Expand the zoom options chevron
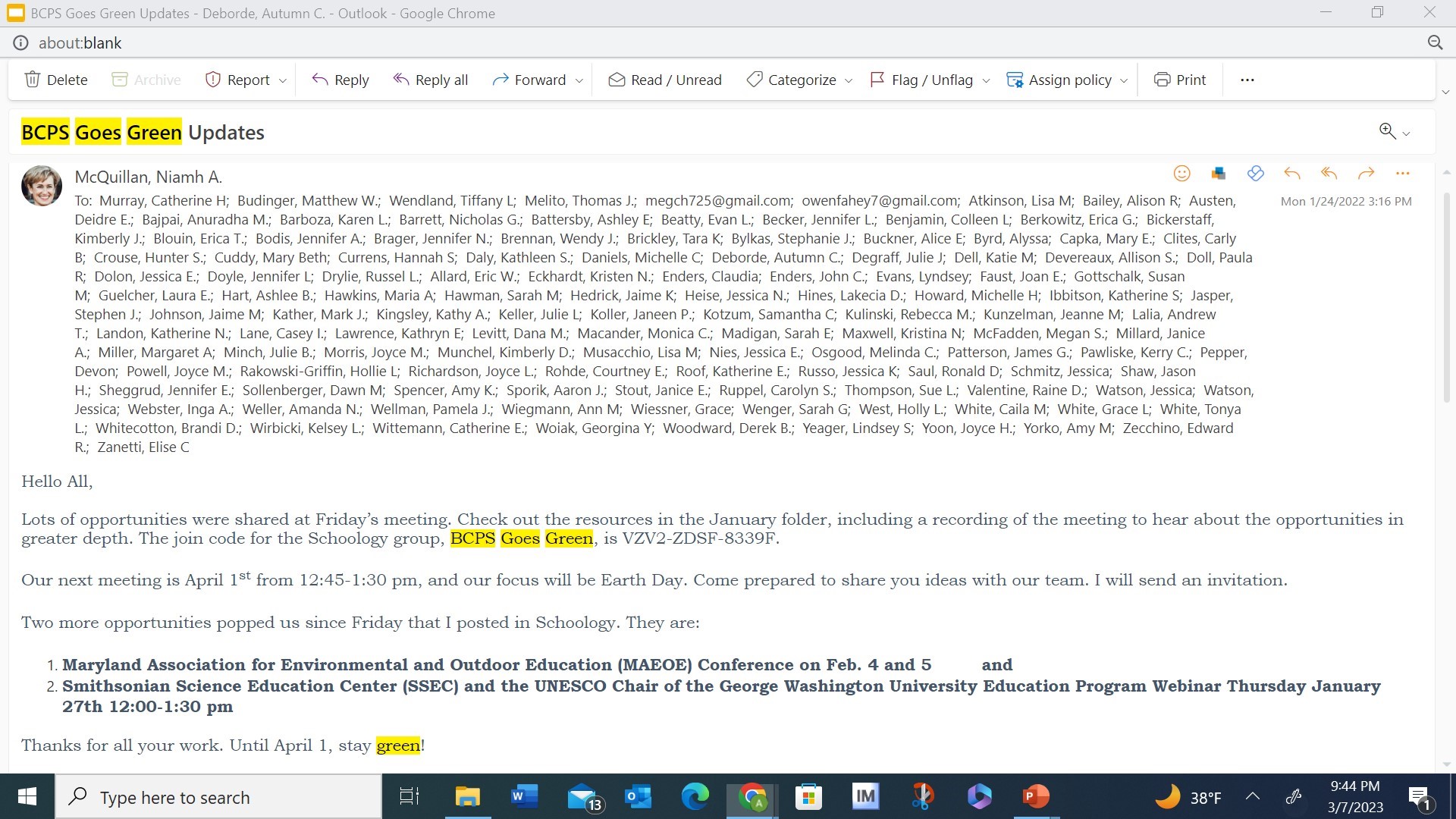 (x=1406, y=133)
